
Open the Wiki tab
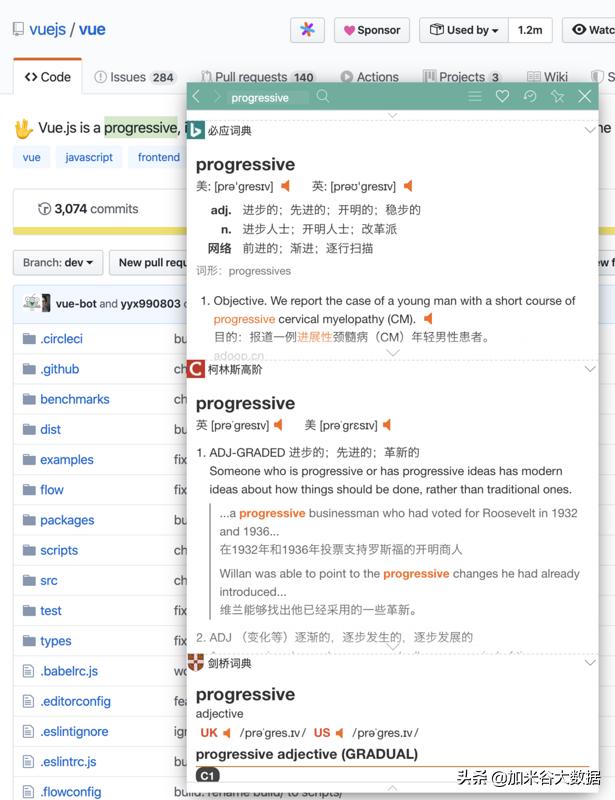pyautogui.click(x=547, y=77)
